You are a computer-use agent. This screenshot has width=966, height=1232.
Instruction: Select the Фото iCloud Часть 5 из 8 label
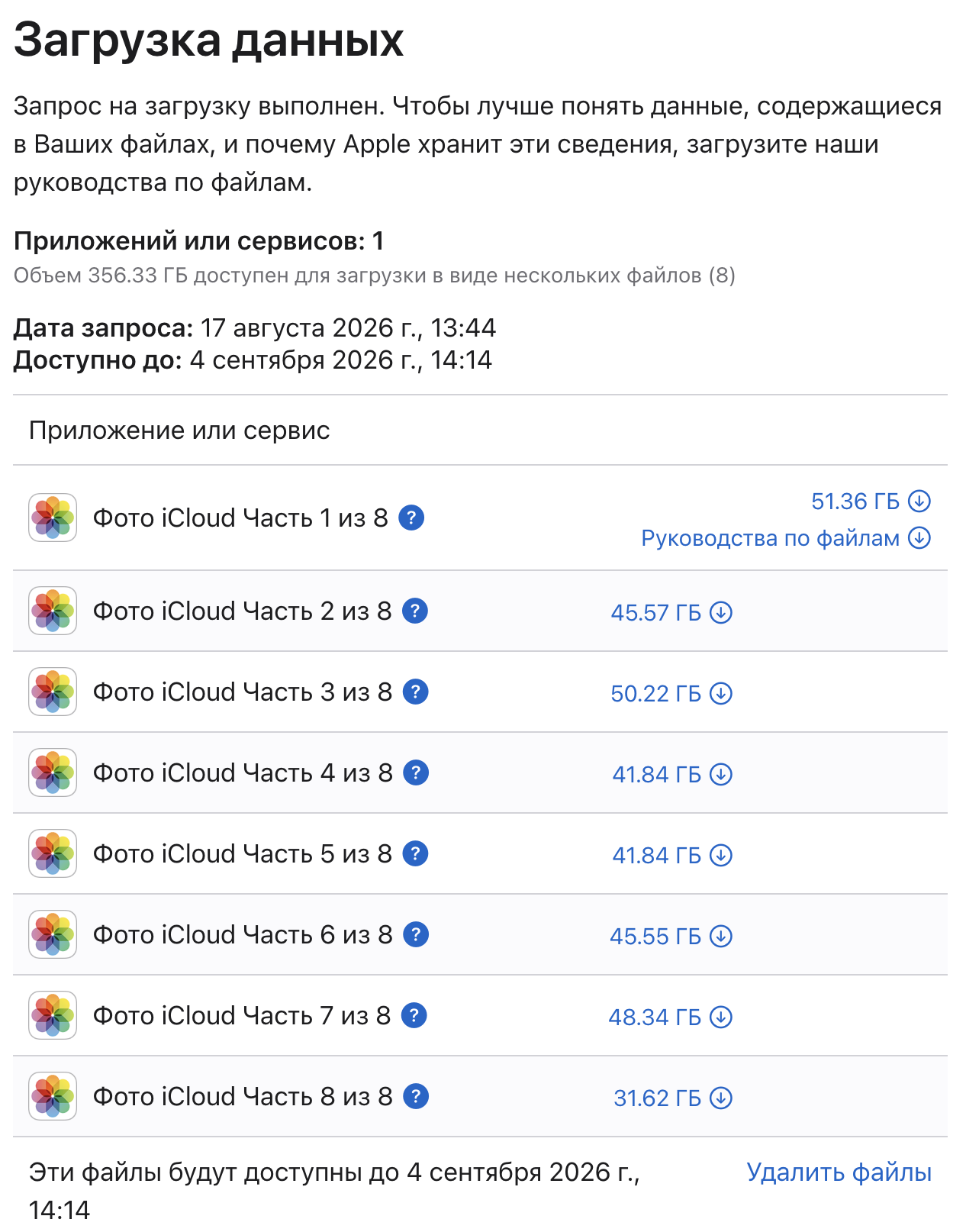[242, 853]
